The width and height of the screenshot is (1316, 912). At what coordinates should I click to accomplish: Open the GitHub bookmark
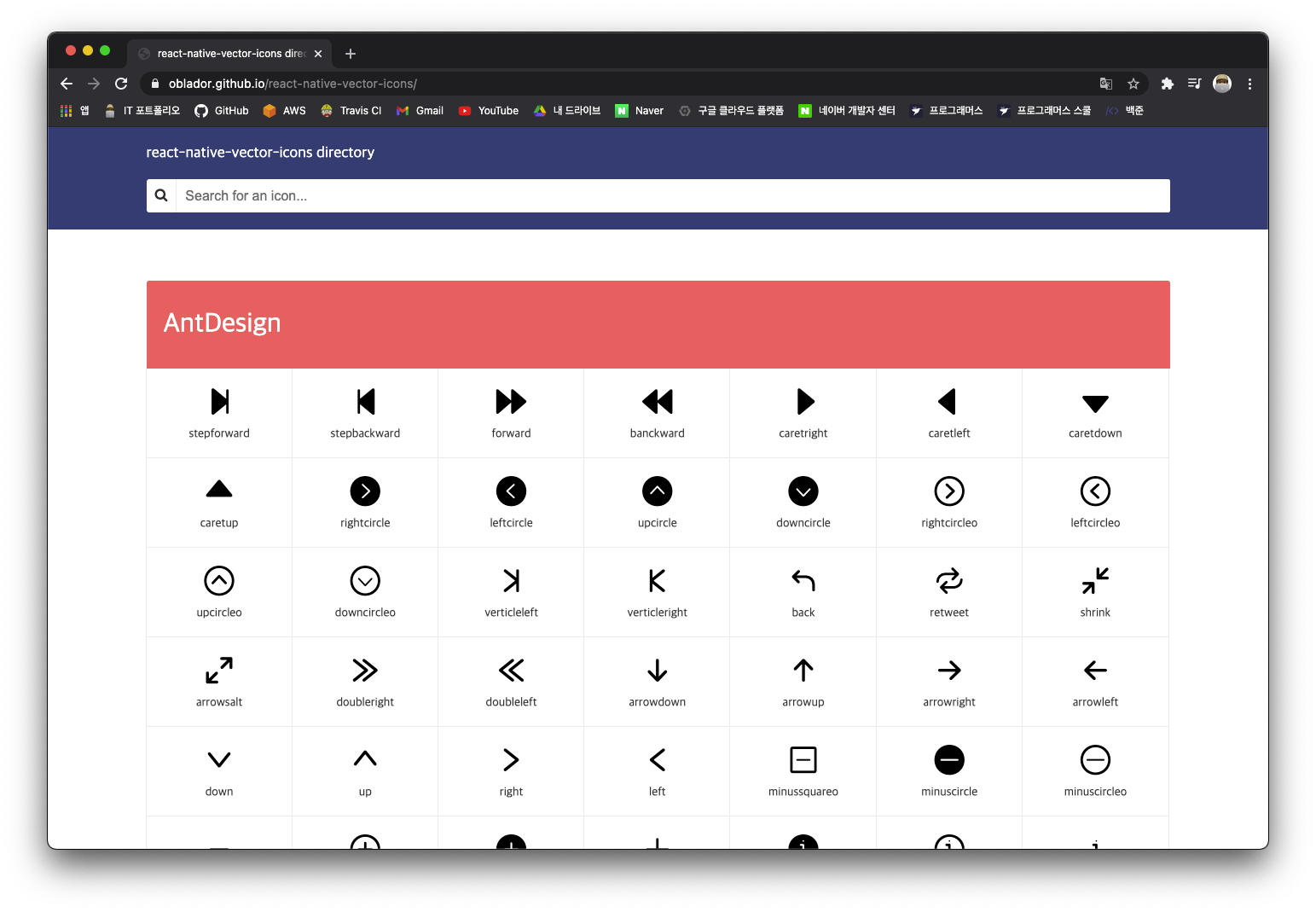pyautogui.click(x=222, y=111)
